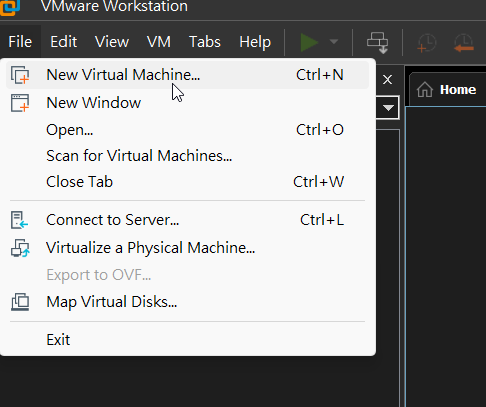The image size is (486, 407).
Task: Switch to the Home tab
Action: click(x=446, y=90)
